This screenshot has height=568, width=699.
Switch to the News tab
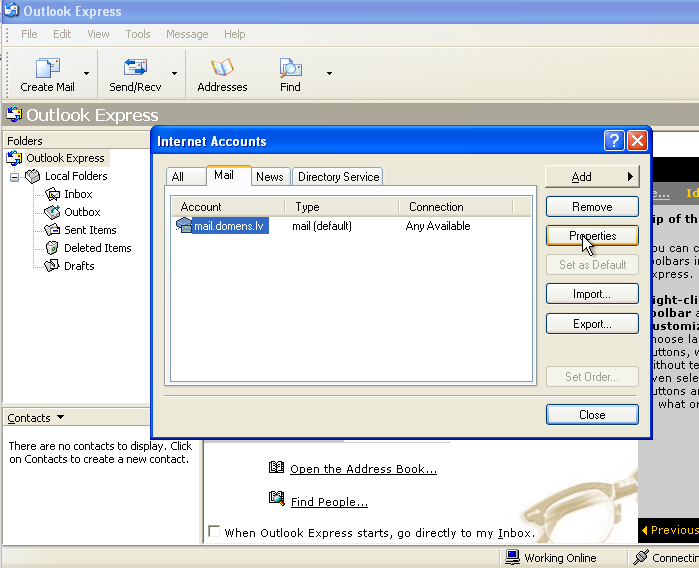[x=270, y=177]
